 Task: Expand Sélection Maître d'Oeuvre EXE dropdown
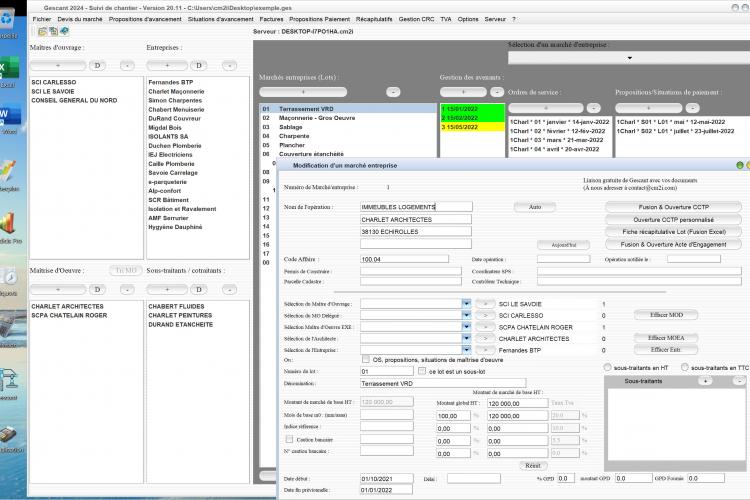point(466,326)
